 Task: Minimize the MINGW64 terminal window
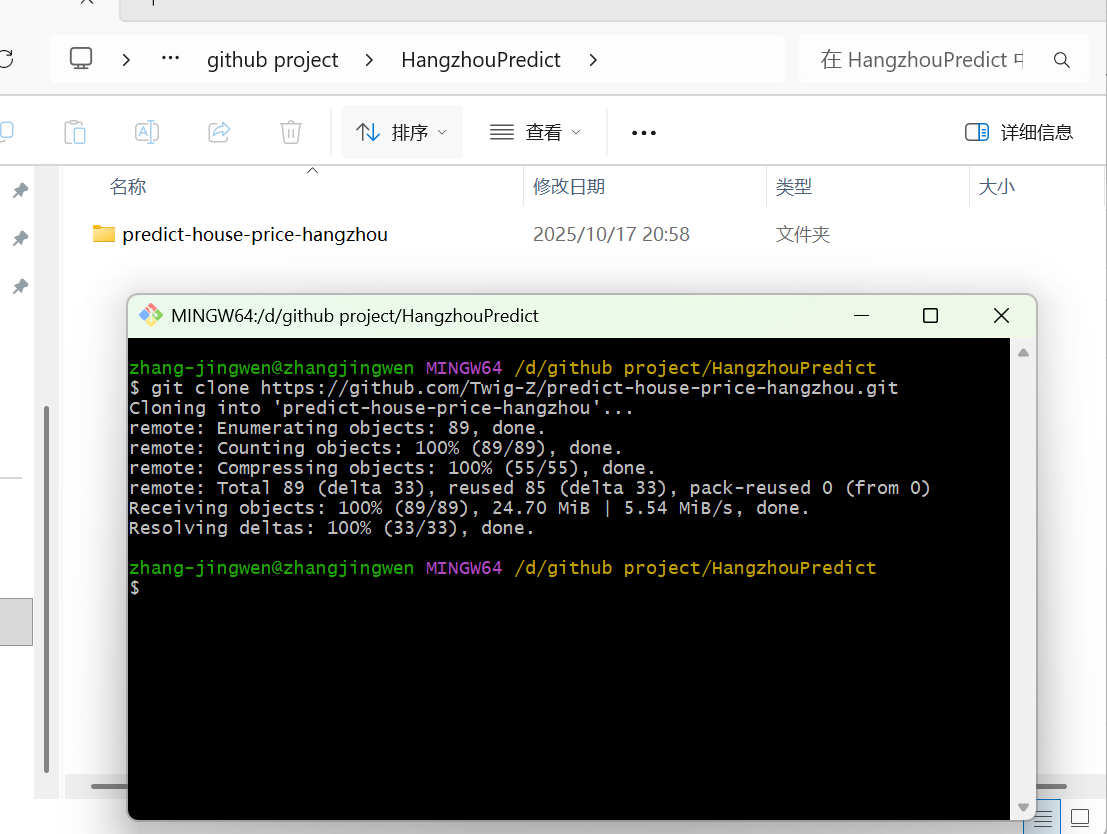(861, 315)
